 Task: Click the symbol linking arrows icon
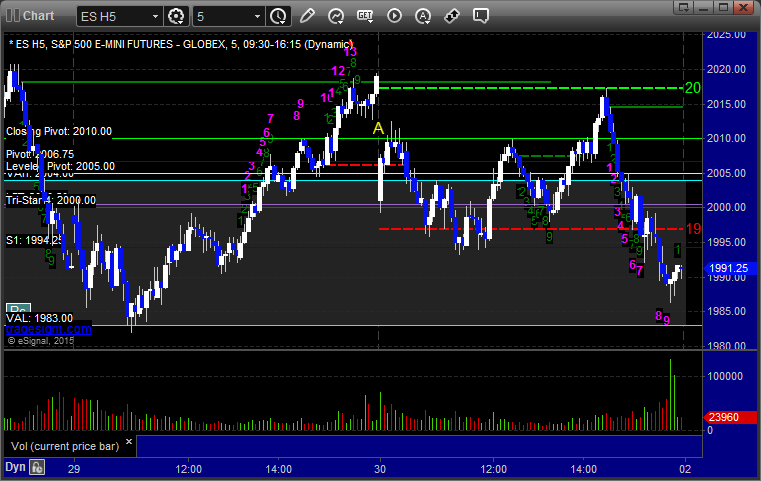click(x=452, y=16)
